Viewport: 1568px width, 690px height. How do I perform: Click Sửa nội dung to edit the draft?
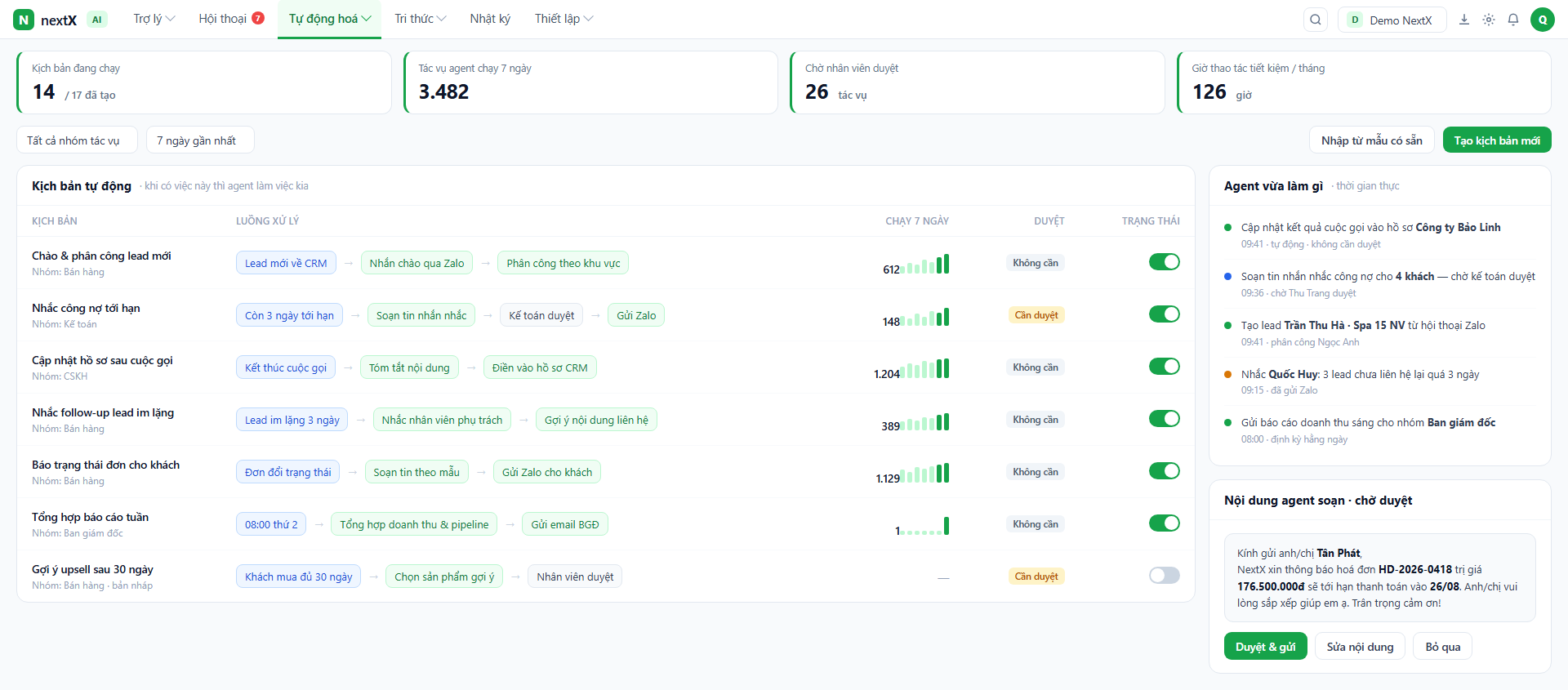[x=1360, y=647]
